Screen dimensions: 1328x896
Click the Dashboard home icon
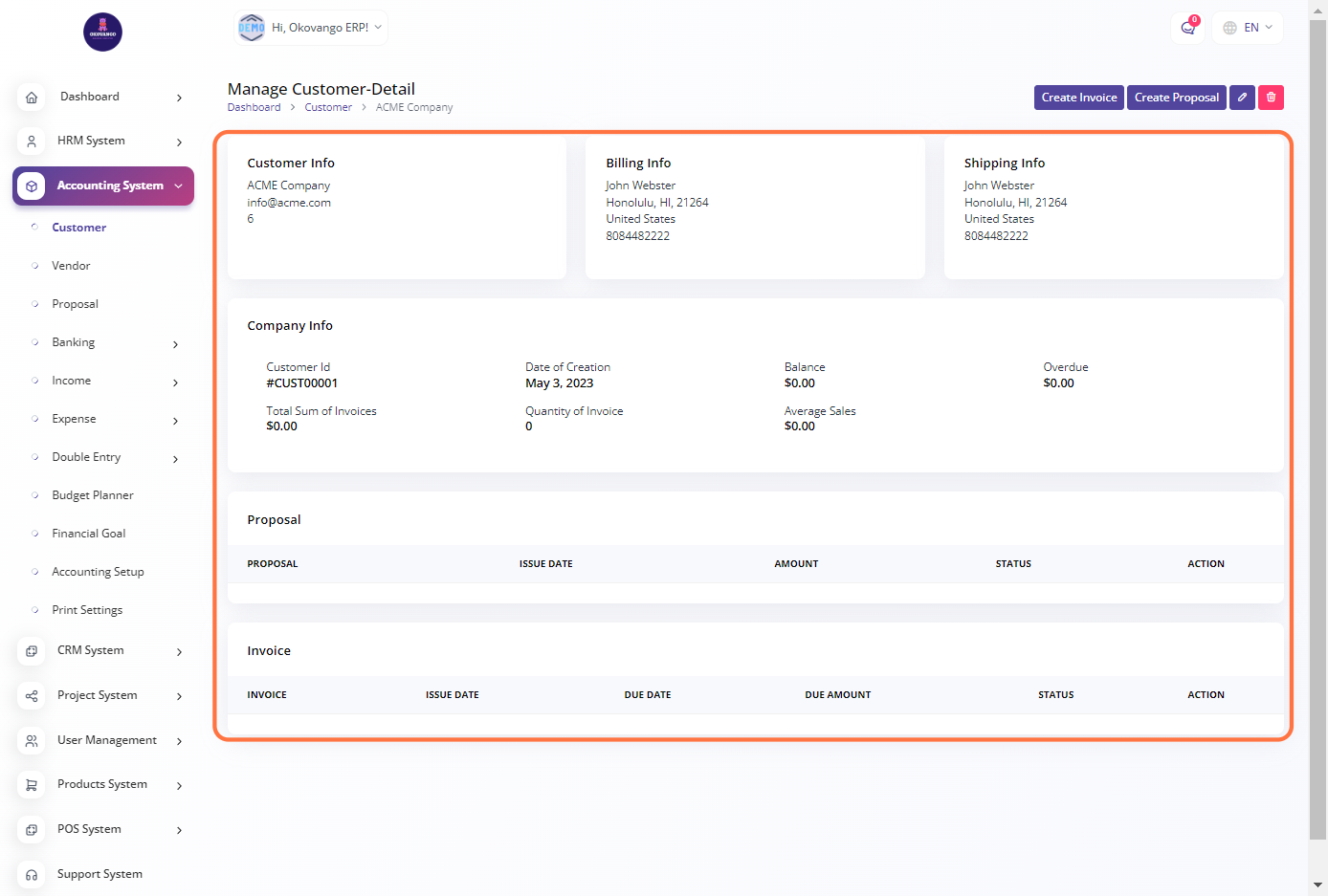click(32, 98)
